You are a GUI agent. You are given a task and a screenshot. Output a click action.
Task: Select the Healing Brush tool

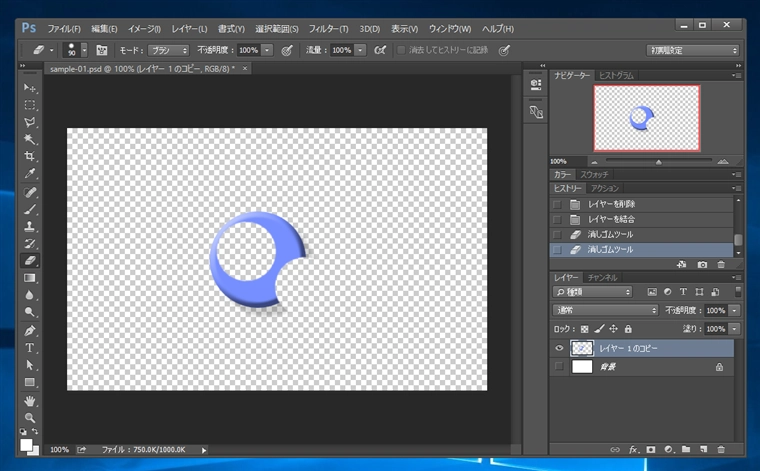30,192
